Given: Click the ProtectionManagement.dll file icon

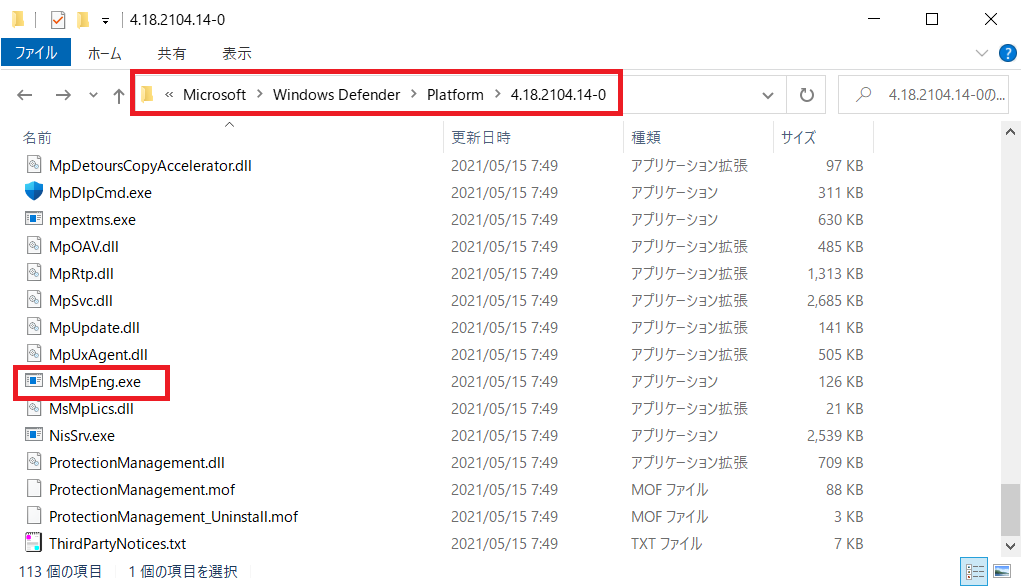Looking at the screenshot, I should coord(34,462).
